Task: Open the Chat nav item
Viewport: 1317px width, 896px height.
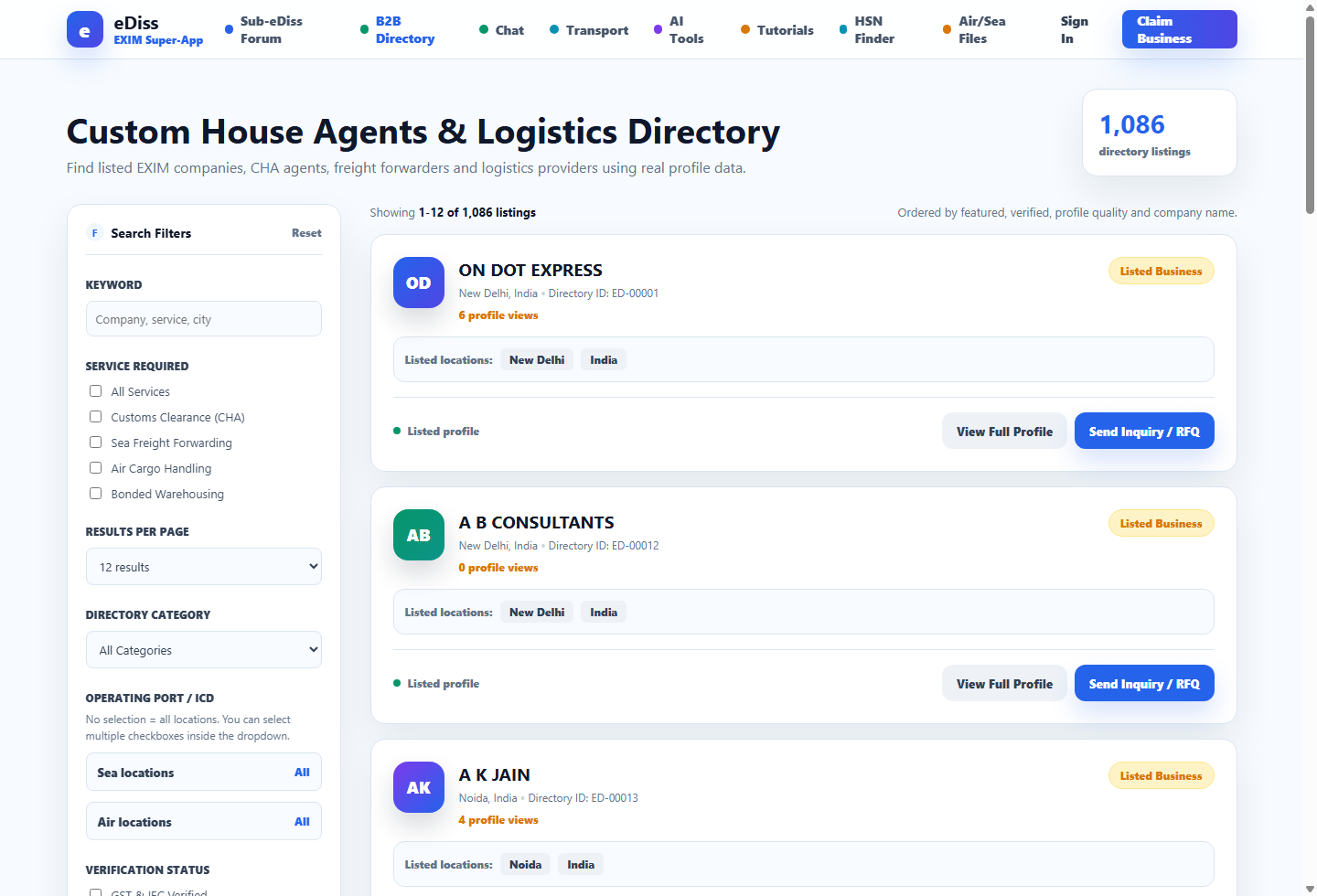Action: 502,30
